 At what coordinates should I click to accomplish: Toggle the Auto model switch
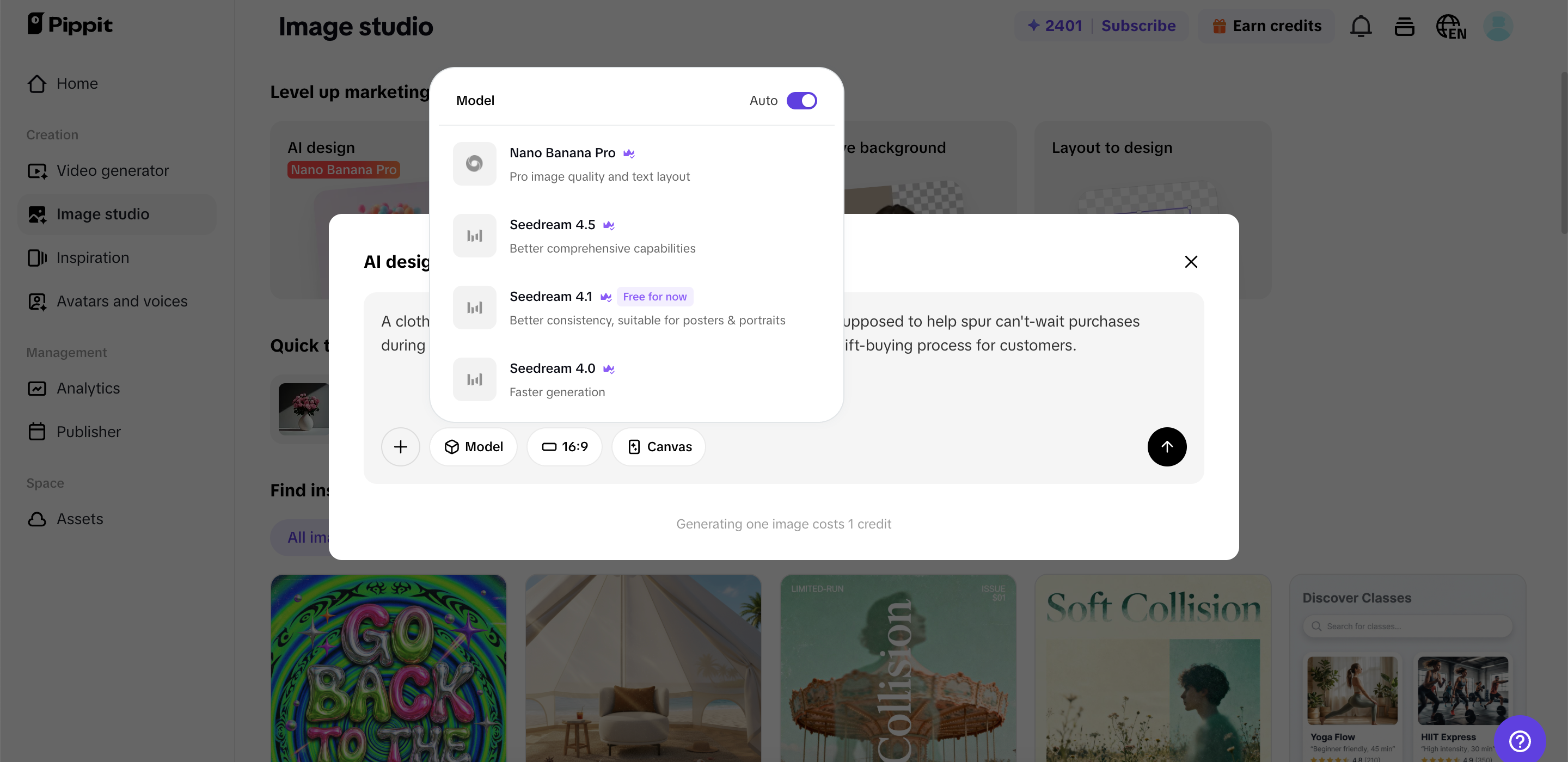pyautogui.click(x=801, y=101)
